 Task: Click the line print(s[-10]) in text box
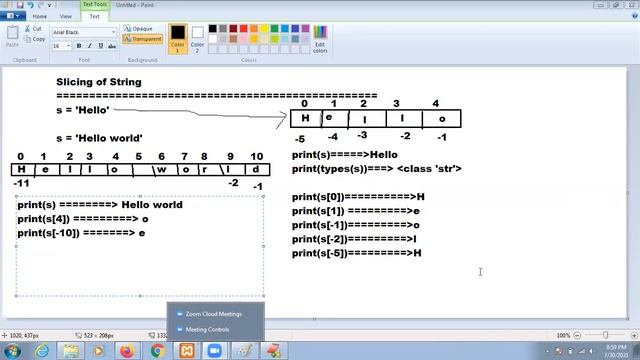(81, 233)
